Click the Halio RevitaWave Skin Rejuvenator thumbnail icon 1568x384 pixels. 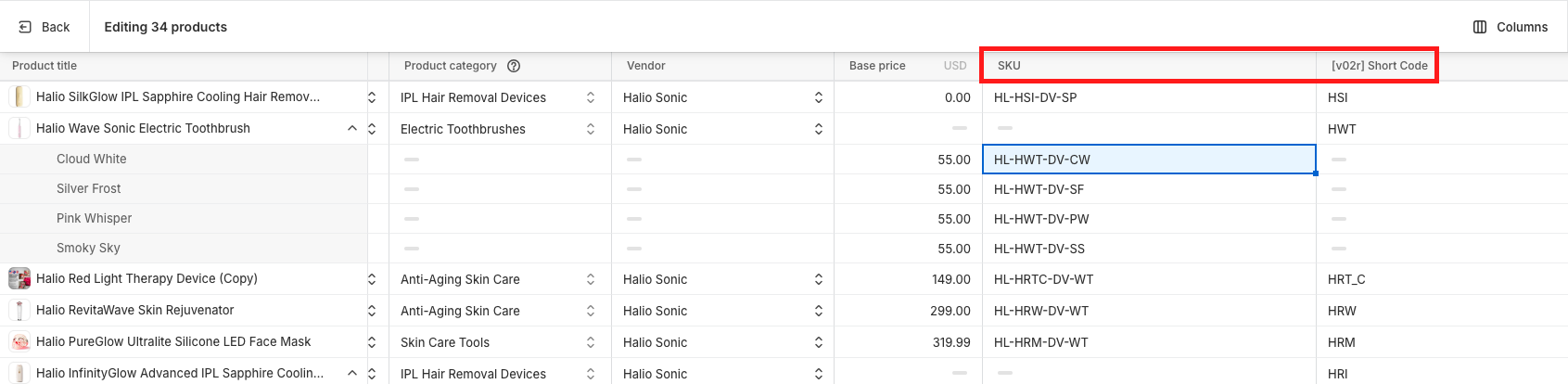(x=19, y=310)
